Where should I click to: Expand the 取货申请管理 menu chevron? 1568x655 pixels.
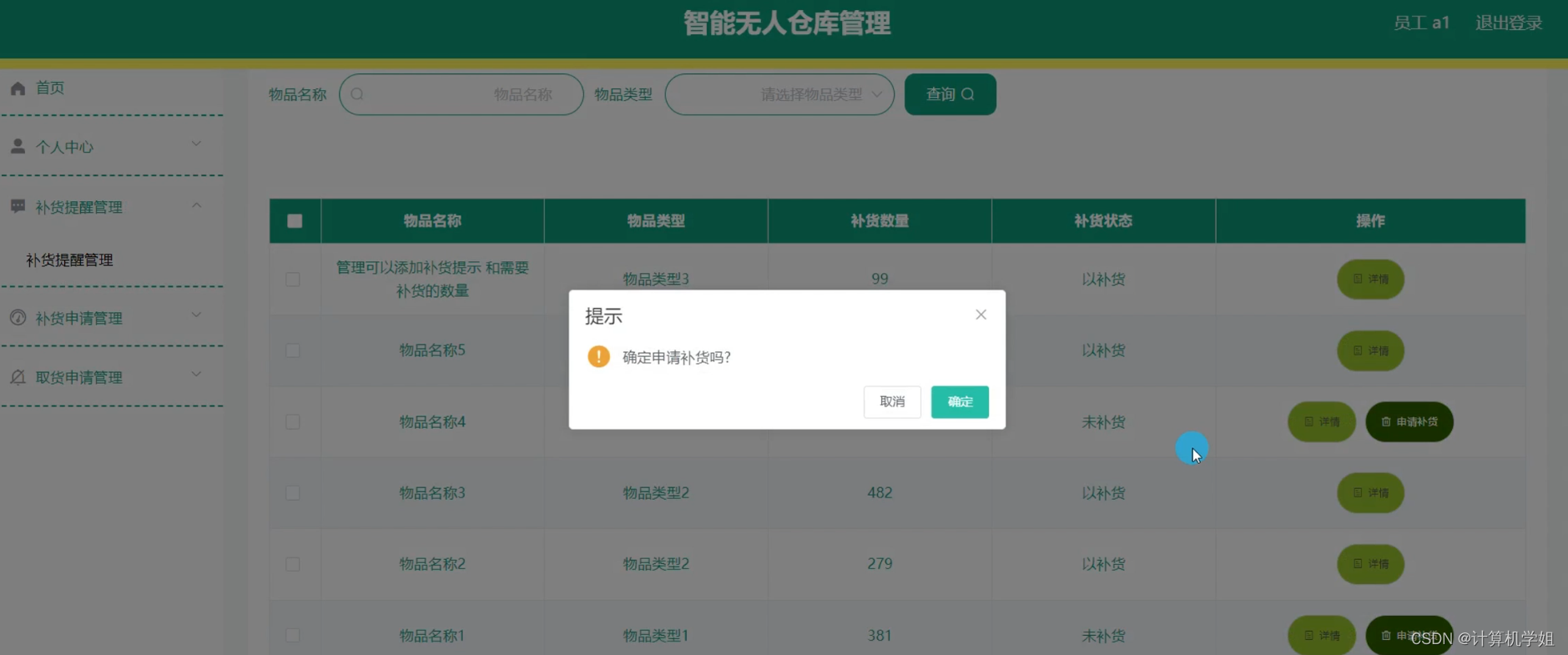point(196,375)
